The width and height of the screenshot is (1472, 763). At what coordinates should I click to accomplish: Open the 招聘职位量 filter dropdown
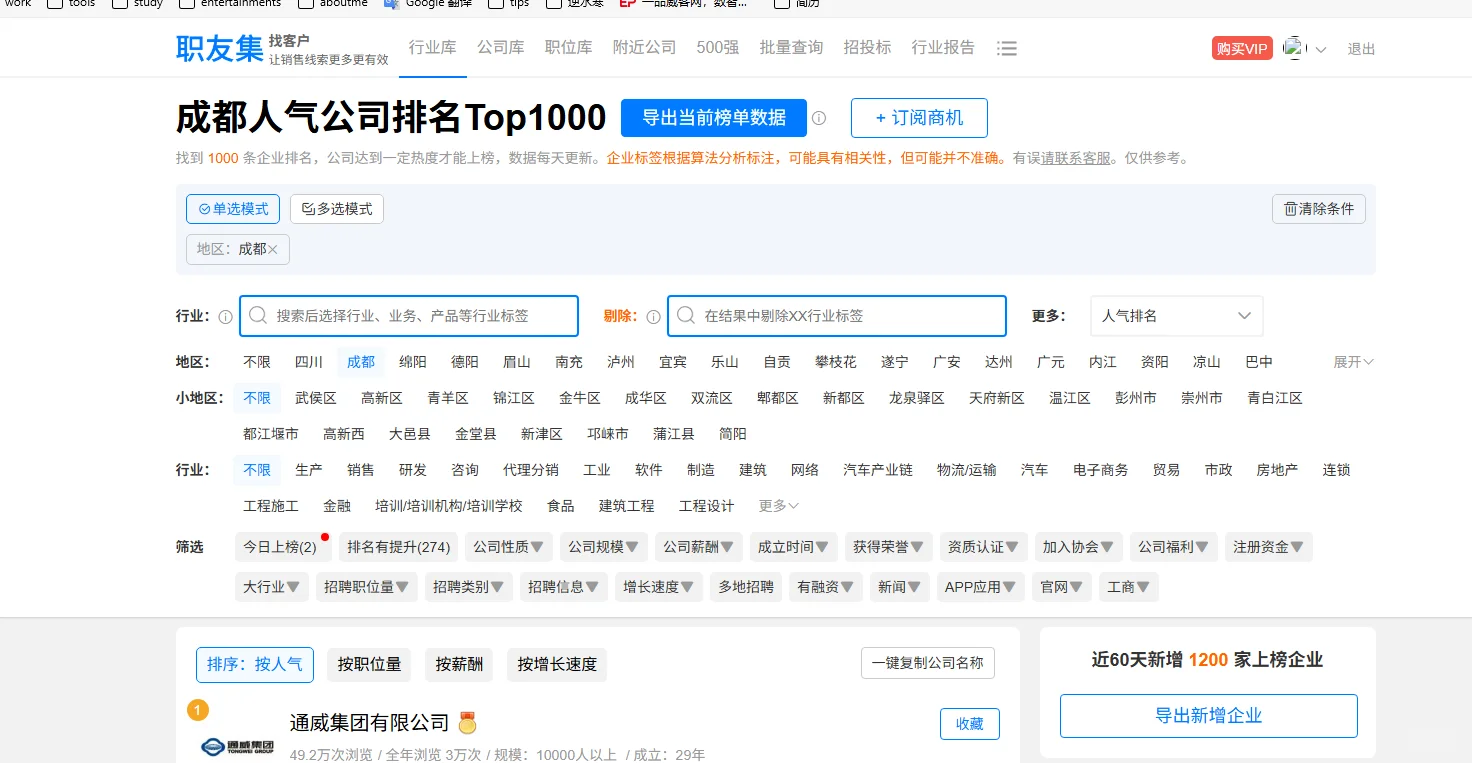point(367,587)
